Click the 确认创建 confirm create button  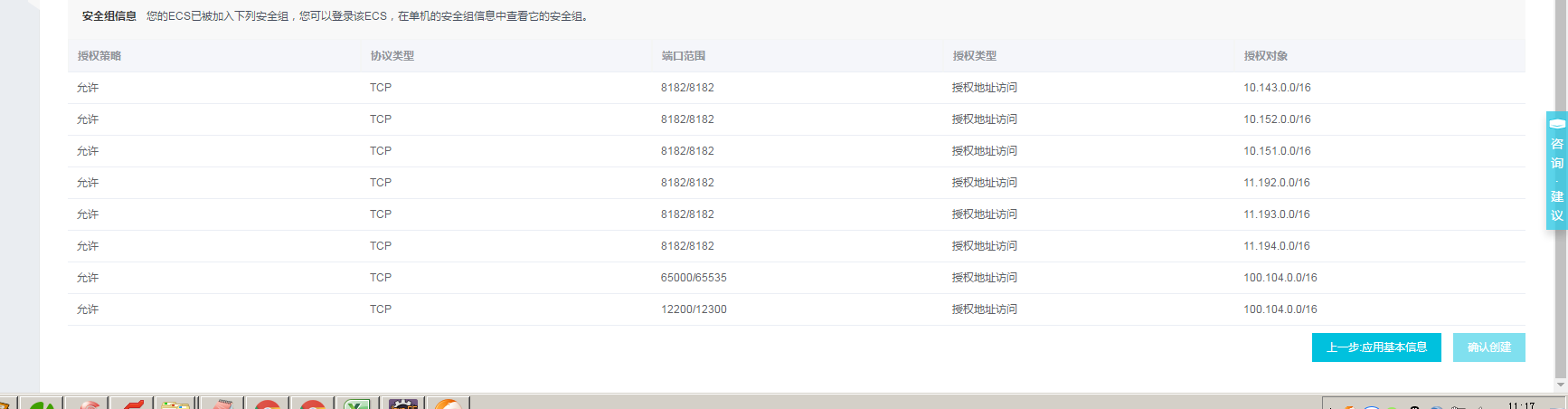pyautogui.click(x=1488, y=347)
